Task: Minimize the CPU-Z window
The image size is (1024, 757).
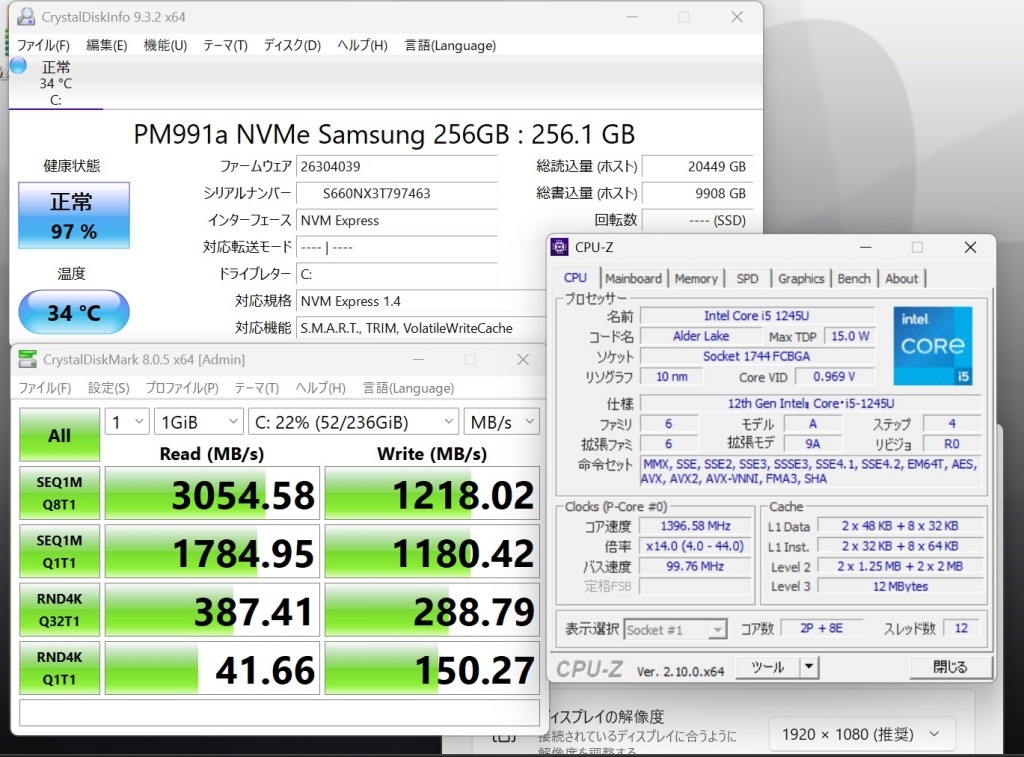Action: (x=865, y=247)
